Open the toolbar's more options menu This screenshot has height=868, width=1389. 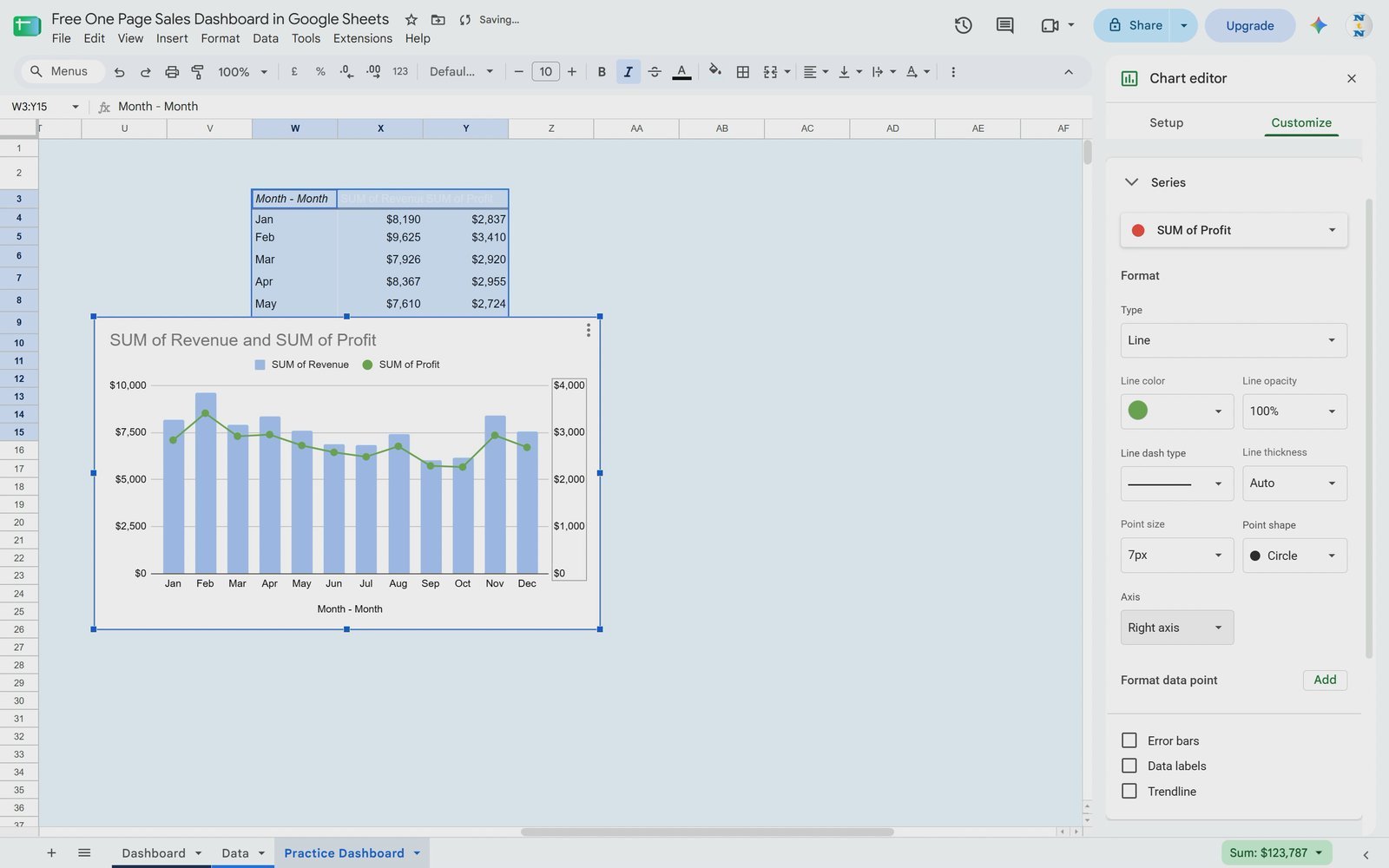tap(952, 72)
